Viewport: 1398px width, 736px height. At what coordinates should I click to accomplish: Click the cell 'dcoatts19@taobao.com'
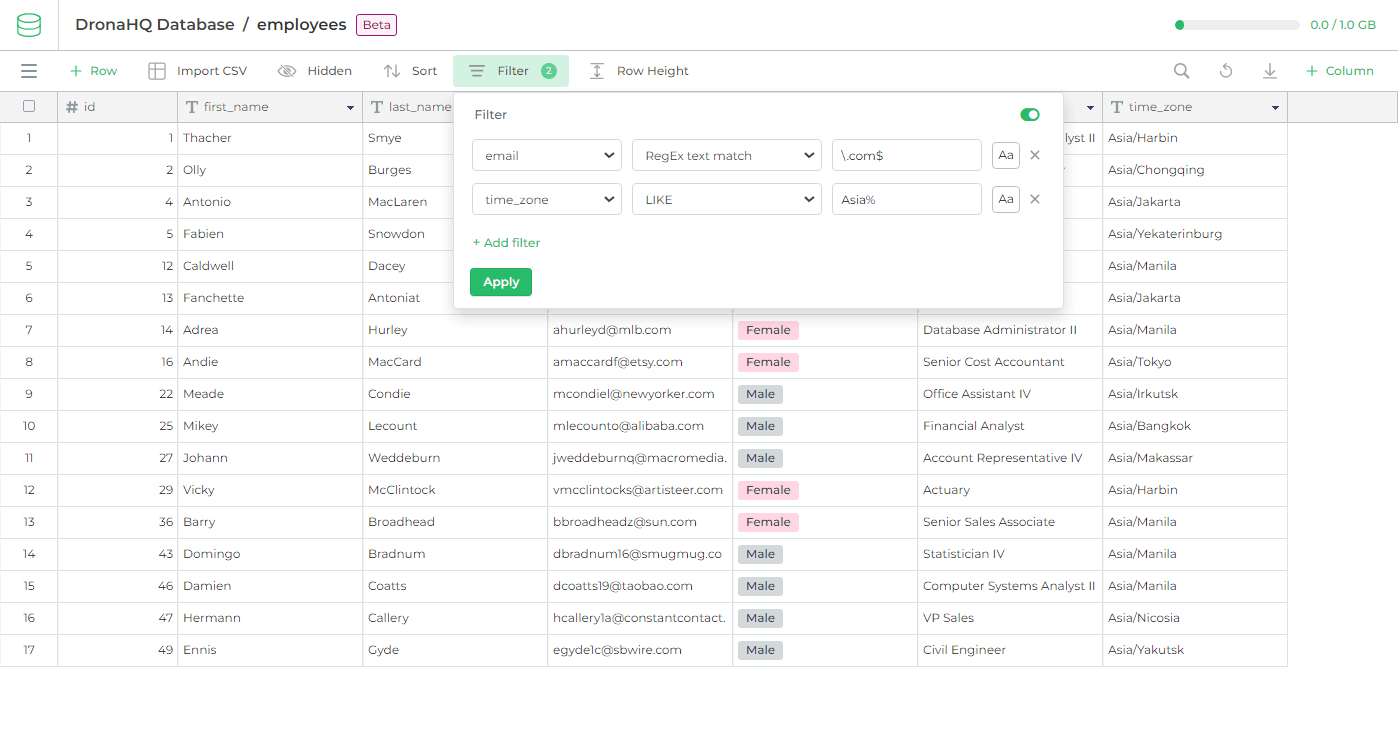640,586
